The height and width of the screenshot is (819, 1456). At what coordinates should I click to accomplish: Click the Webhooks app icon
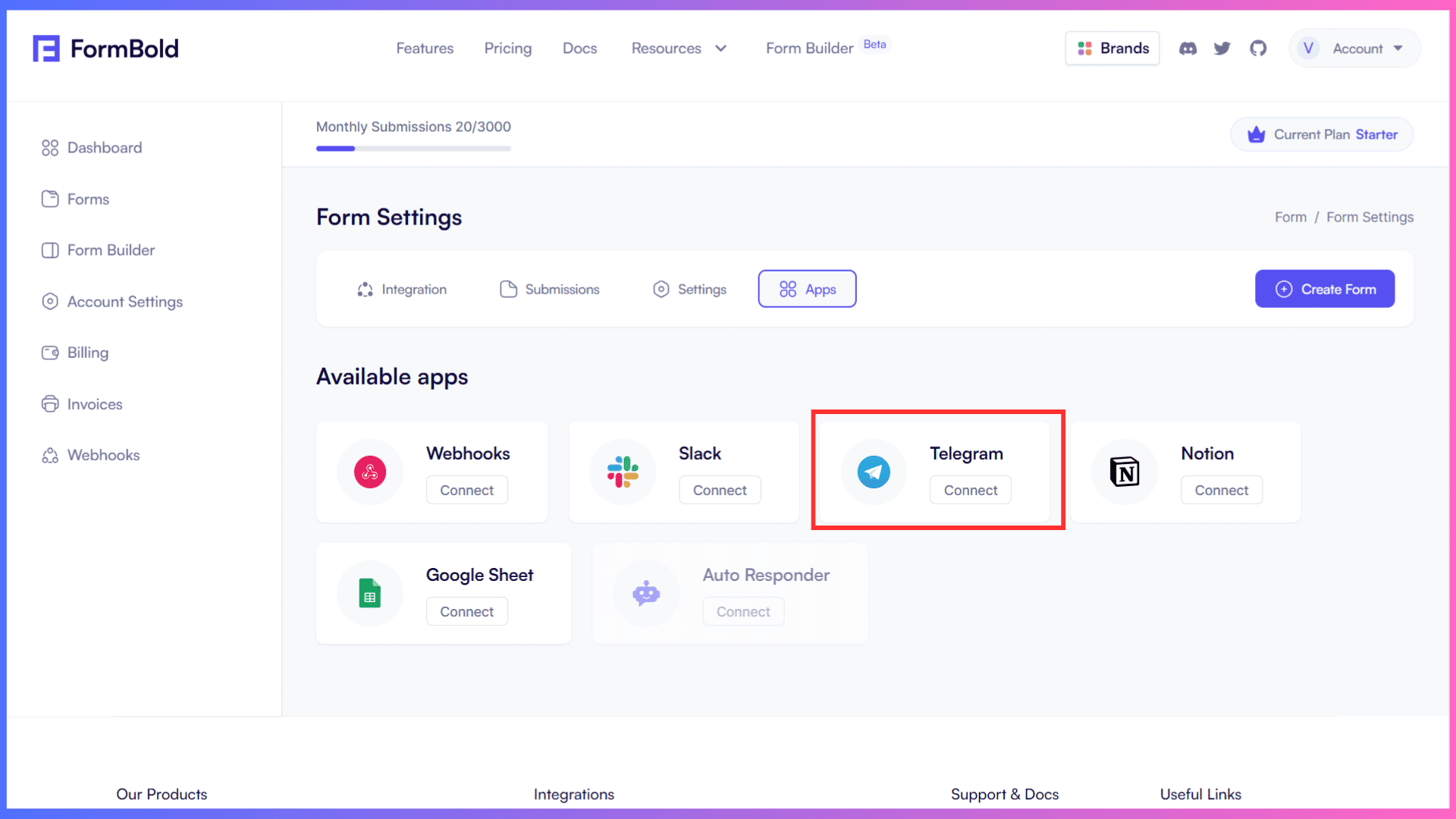click(370, 471)
